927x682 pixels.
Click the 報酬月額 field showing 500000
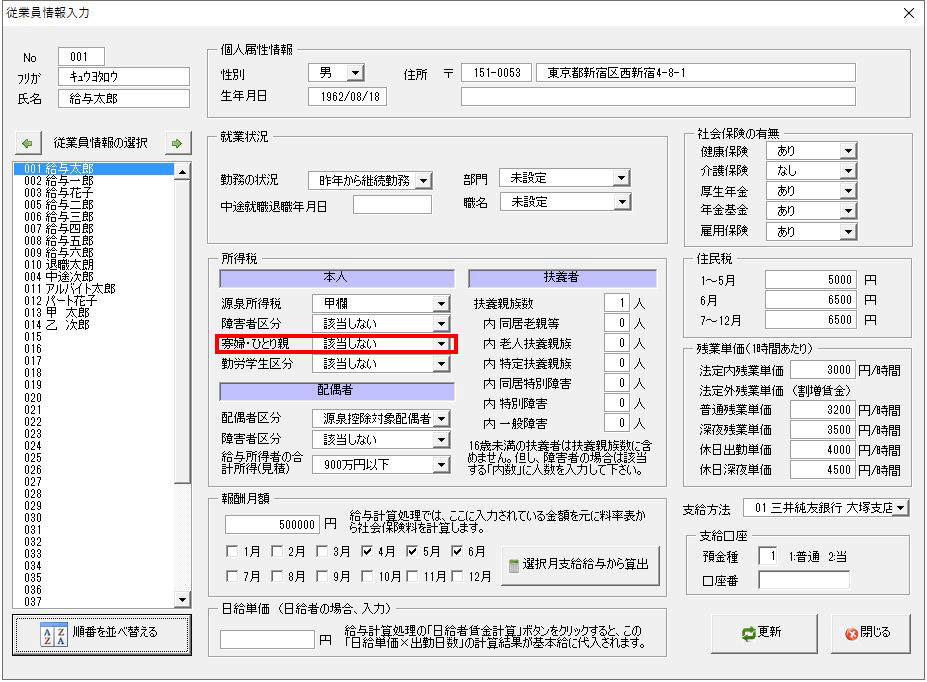pos(272,525)
